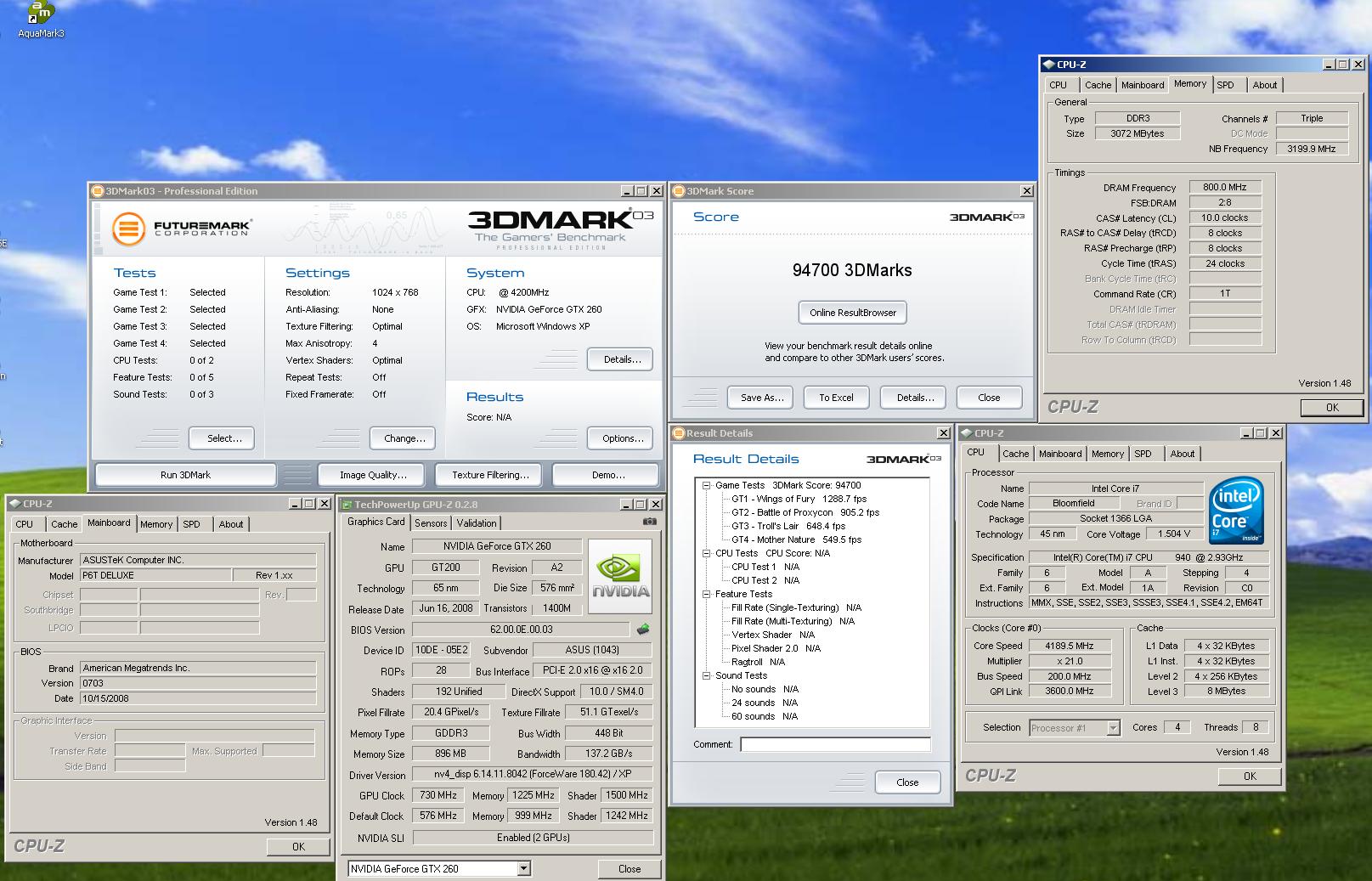Image resolution: width=1372 pixels, height=881 pixels.
Task: Click Details... in 3DMark Score window
Action: coord(915,398)
